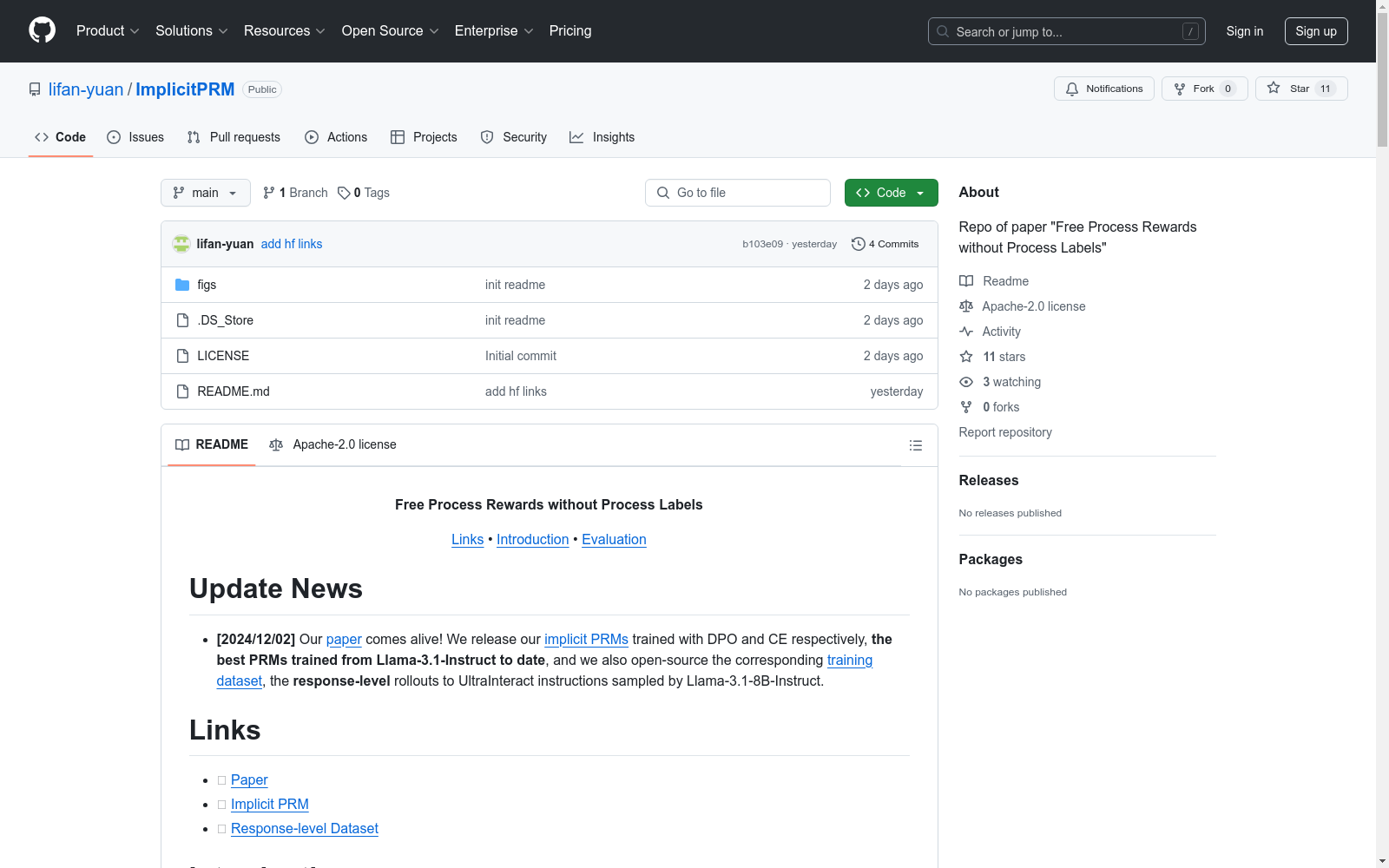
Task: Click the Fork count 0 badge
Action: [1228, 89]
